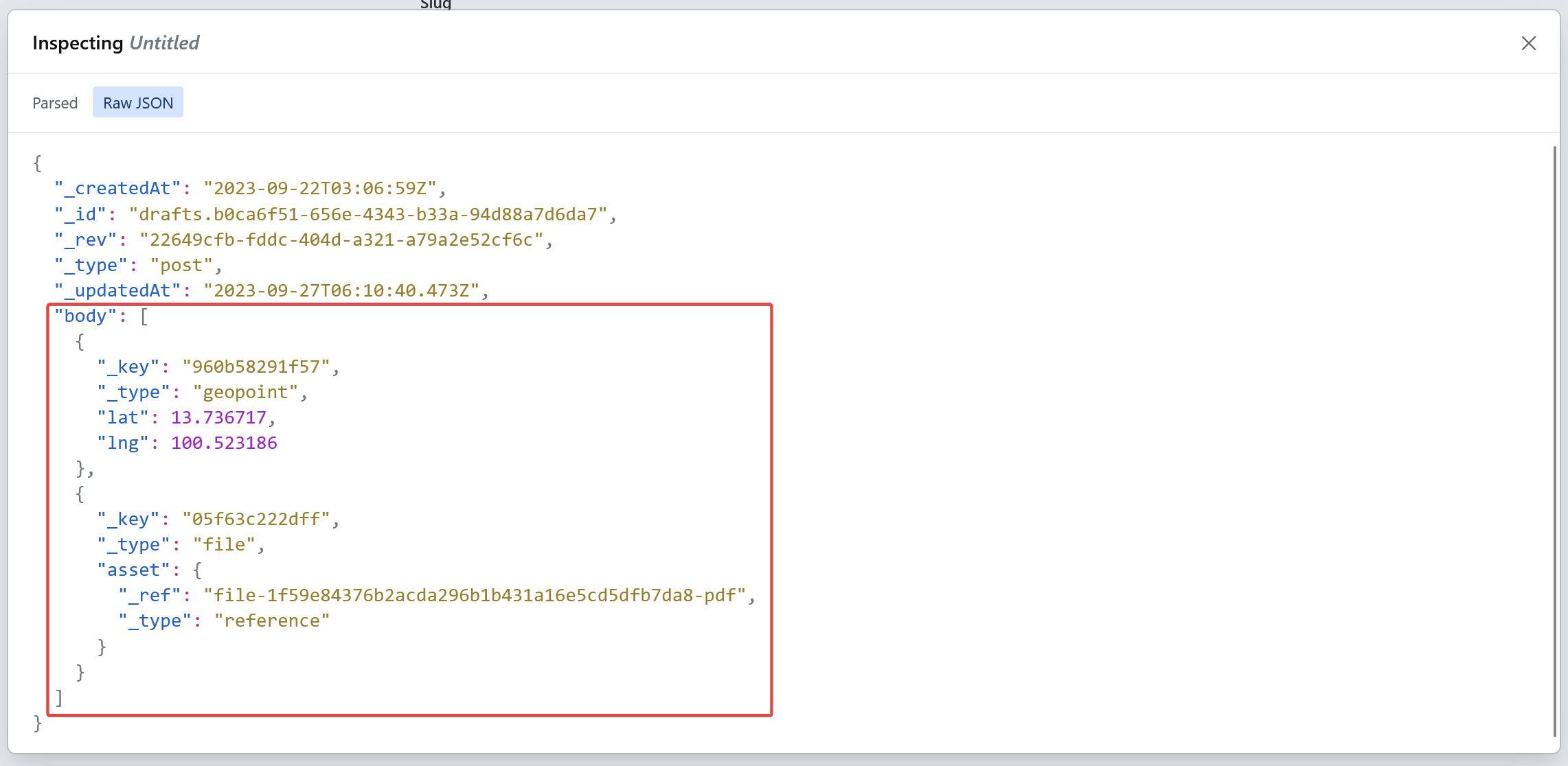
Task: Click the _rev string value
Action: 341,240
